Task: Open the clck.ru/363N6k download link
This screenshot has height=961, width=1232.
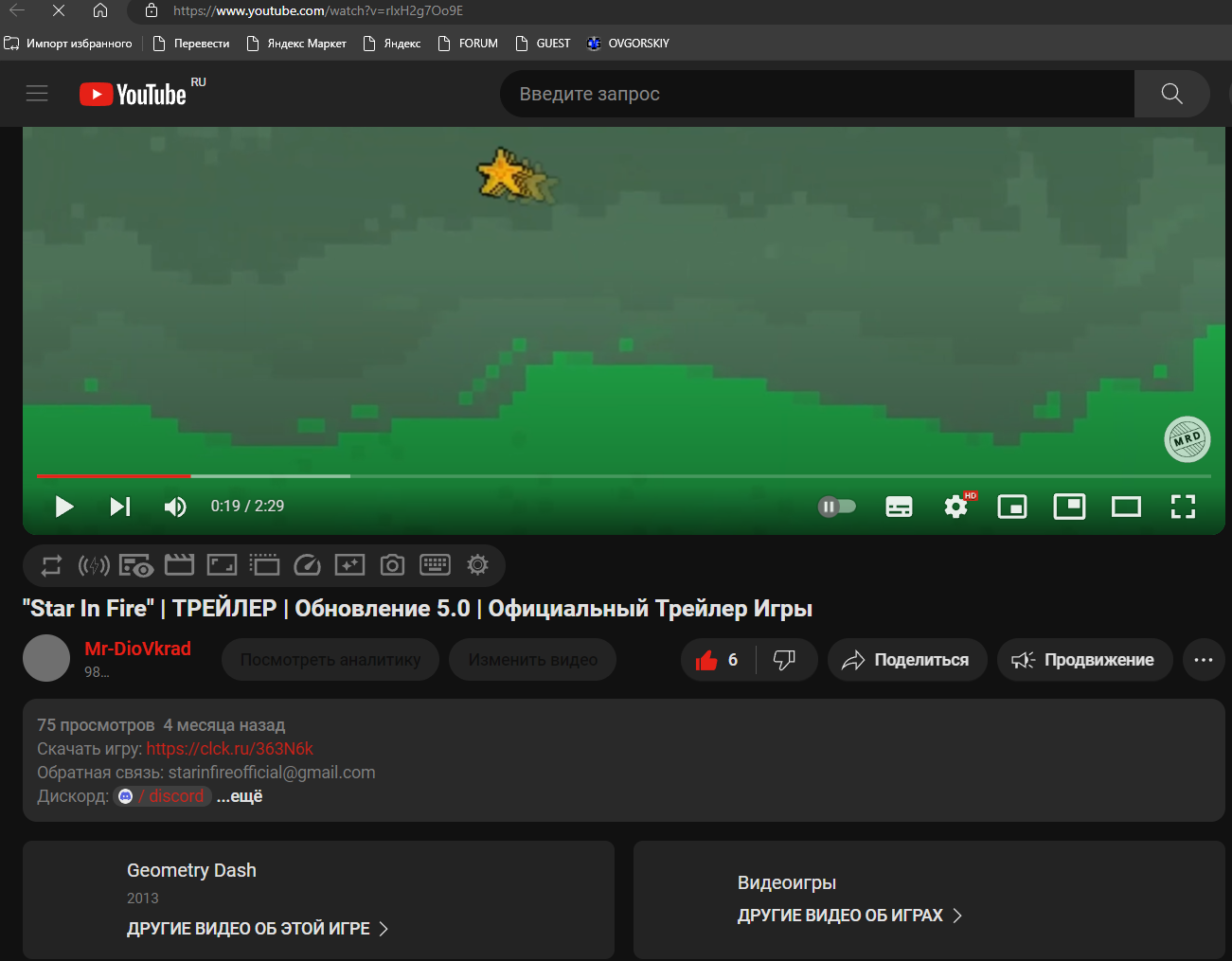Action: (229, 749)
